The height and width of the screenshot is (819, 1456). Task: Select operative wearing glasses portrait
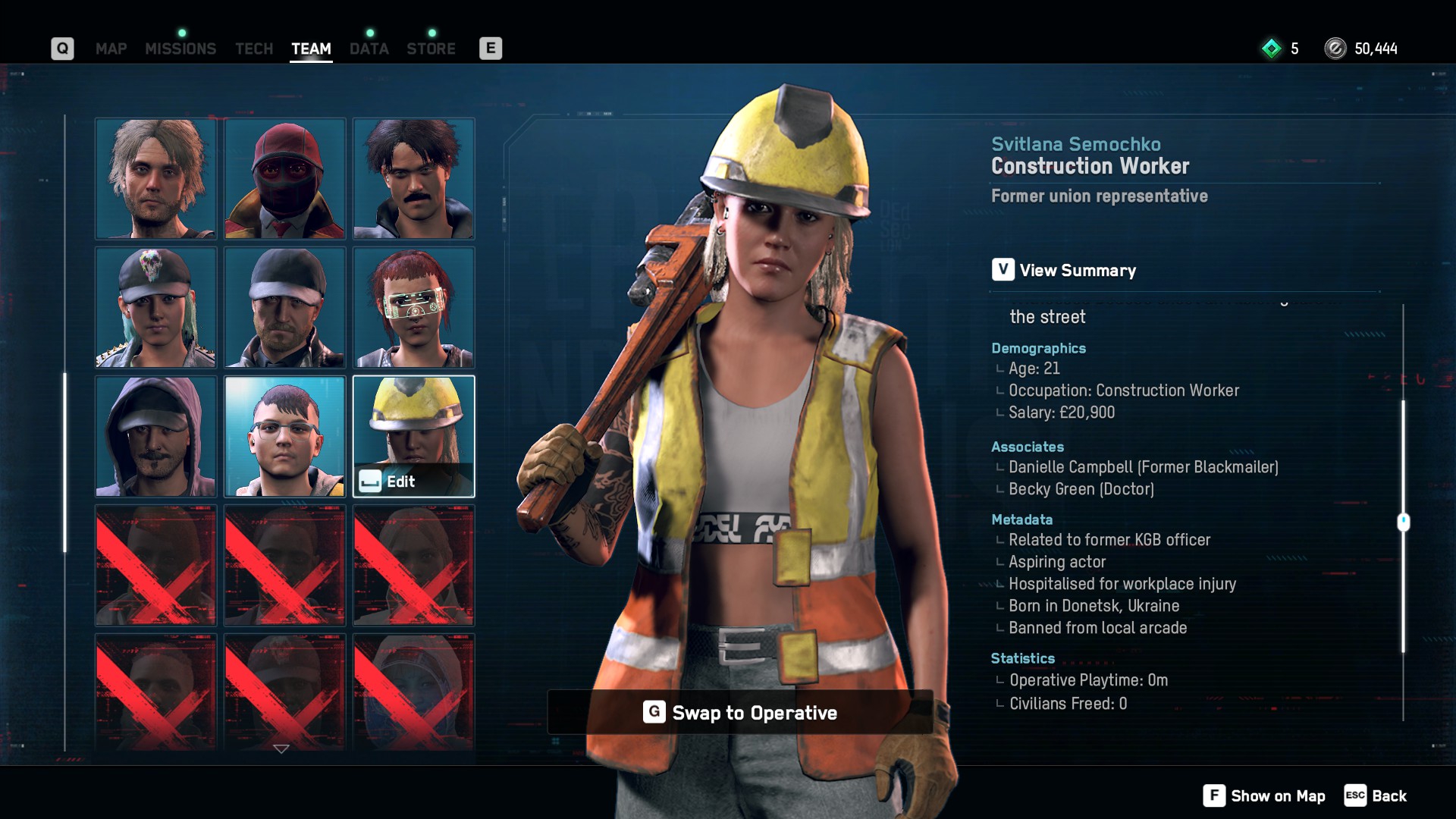pos(285,437)
